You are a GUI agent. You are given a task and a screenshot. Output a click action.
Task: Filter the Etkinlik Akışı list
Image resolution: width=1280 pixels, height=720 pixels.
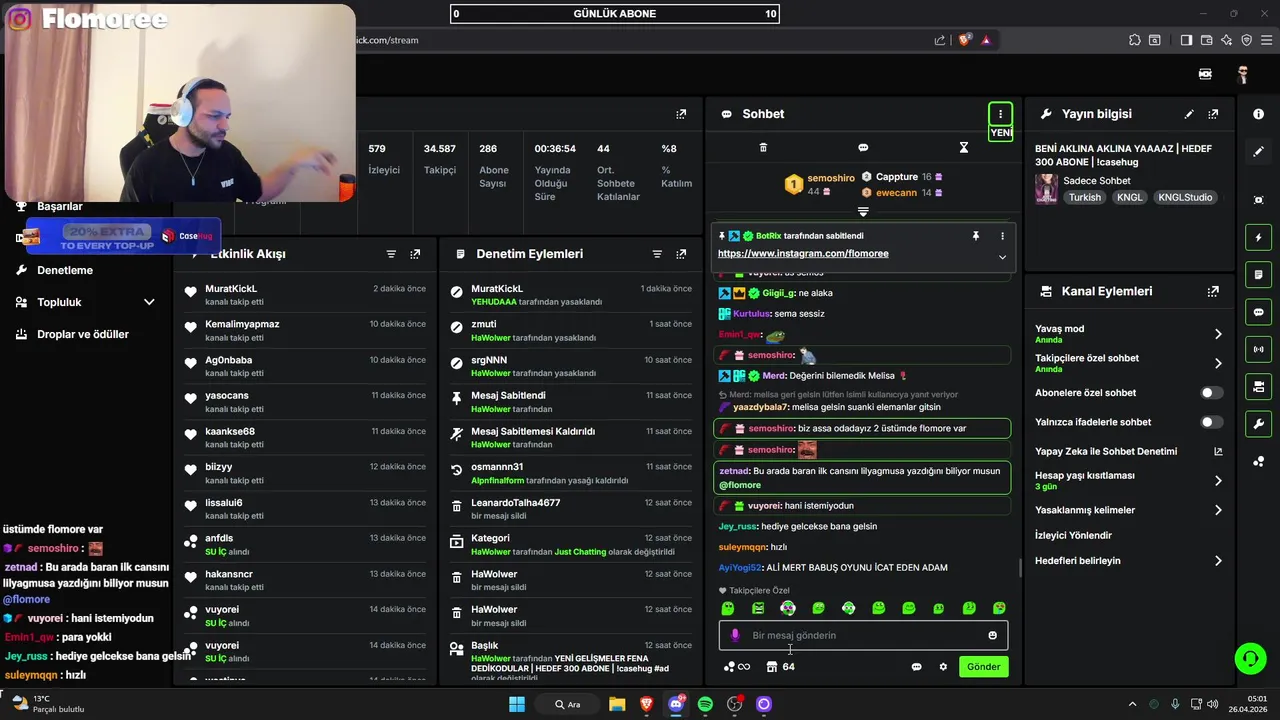click(x=391, y=254)
